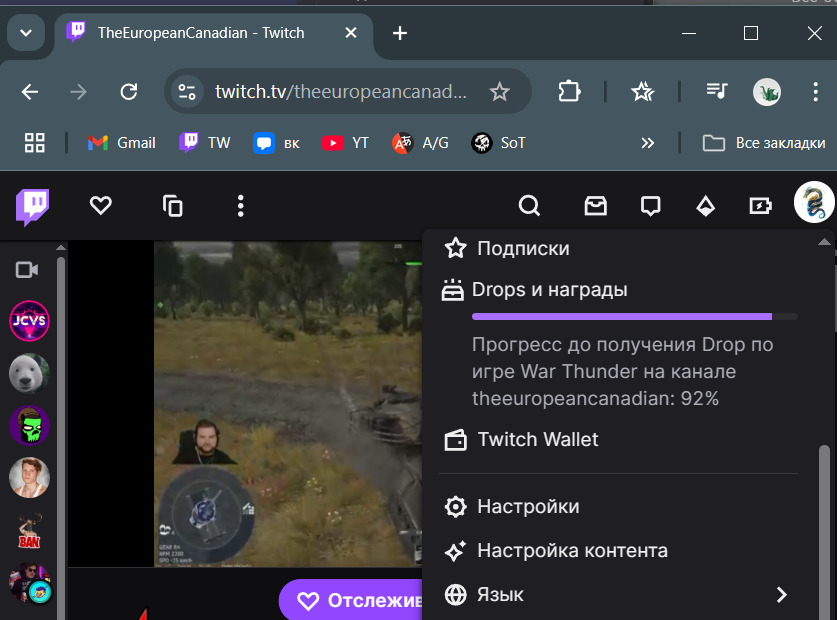This screenshot has width=837, height=620.
Task: Open the Twitch home logo
Action: click(33, 206)
